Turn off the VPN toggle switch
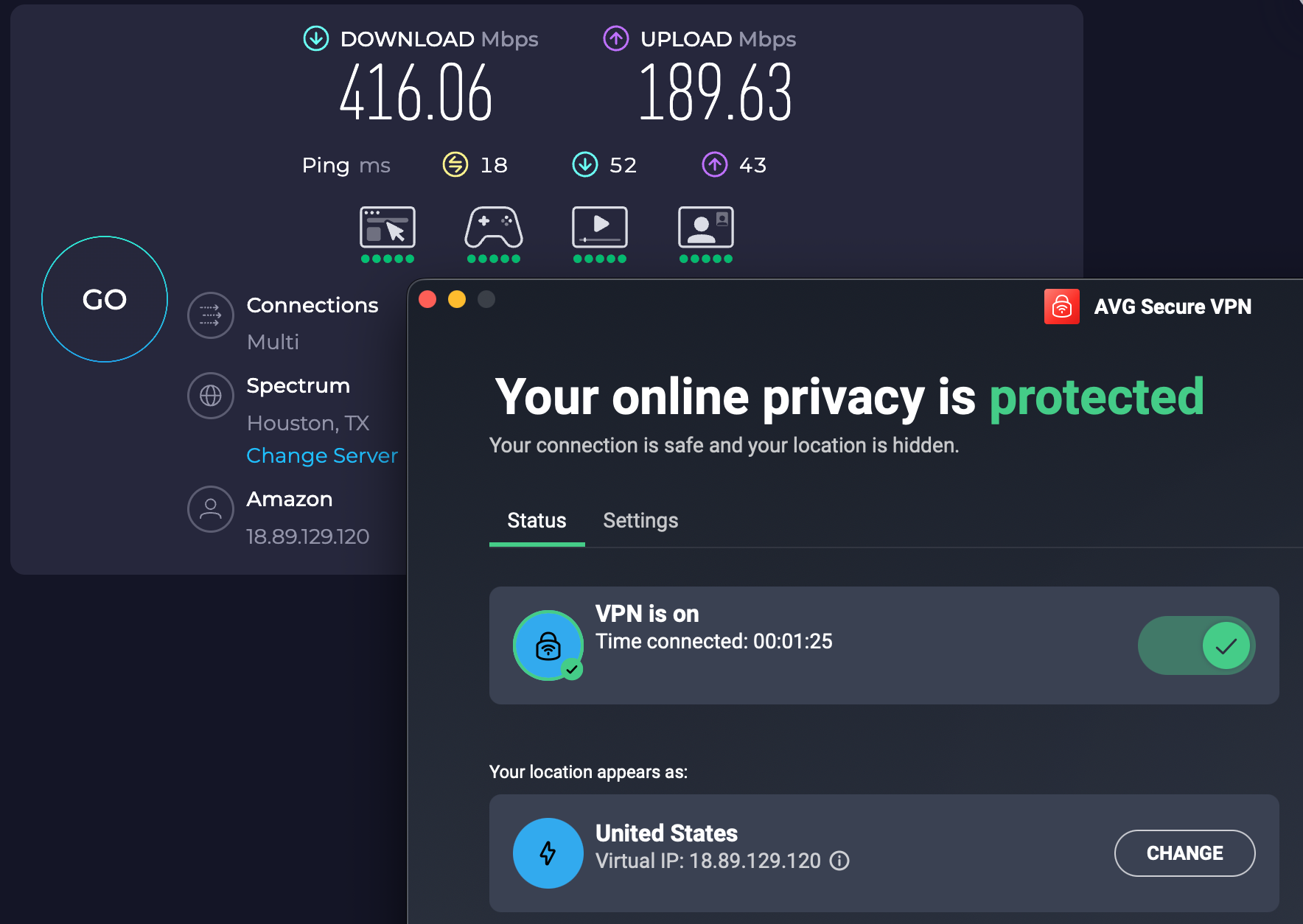Viewport: 1303px width, 924px height. [1195, 645]
